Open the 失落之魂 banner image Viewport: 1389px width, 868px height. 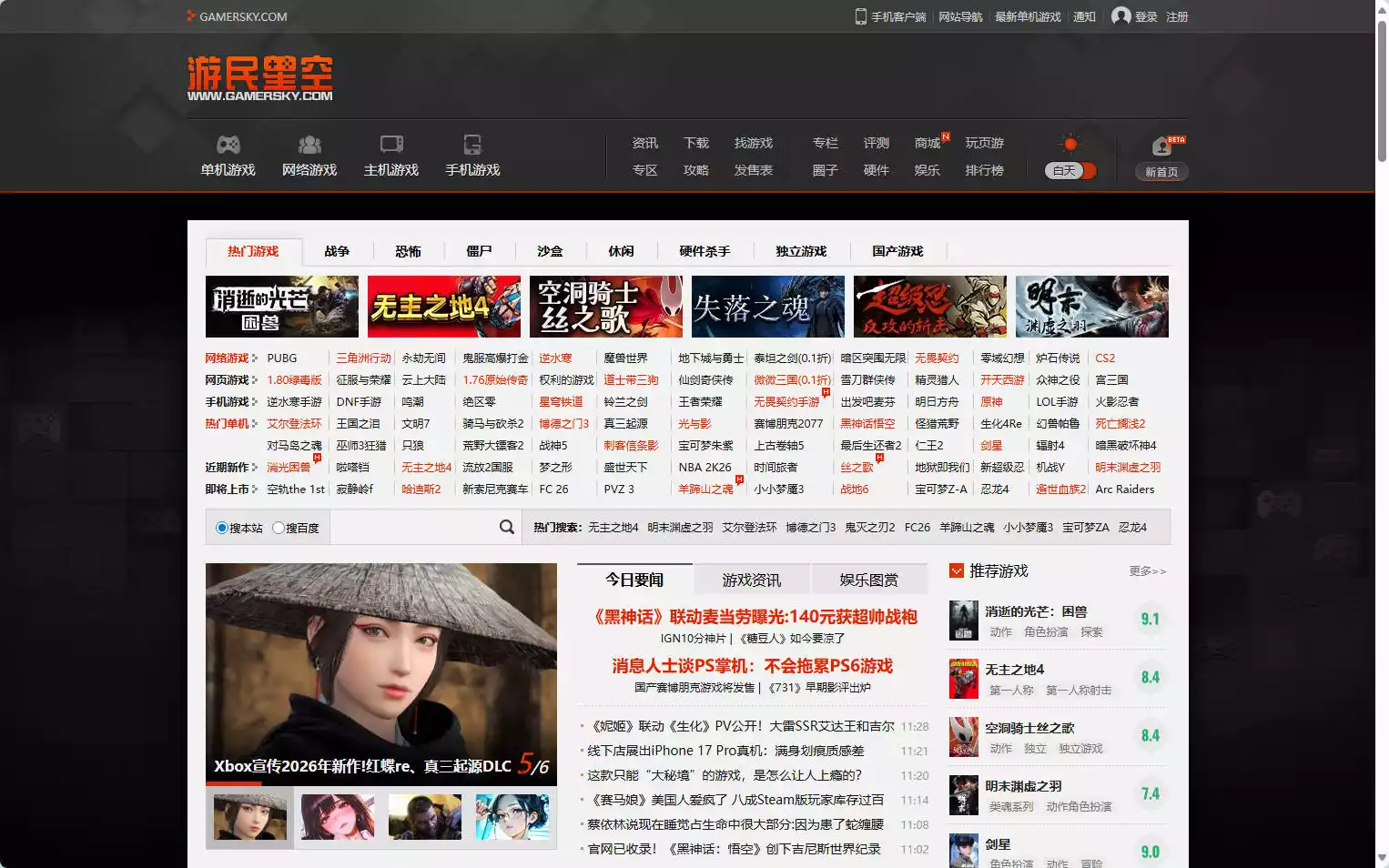click(x=768, y=307)
